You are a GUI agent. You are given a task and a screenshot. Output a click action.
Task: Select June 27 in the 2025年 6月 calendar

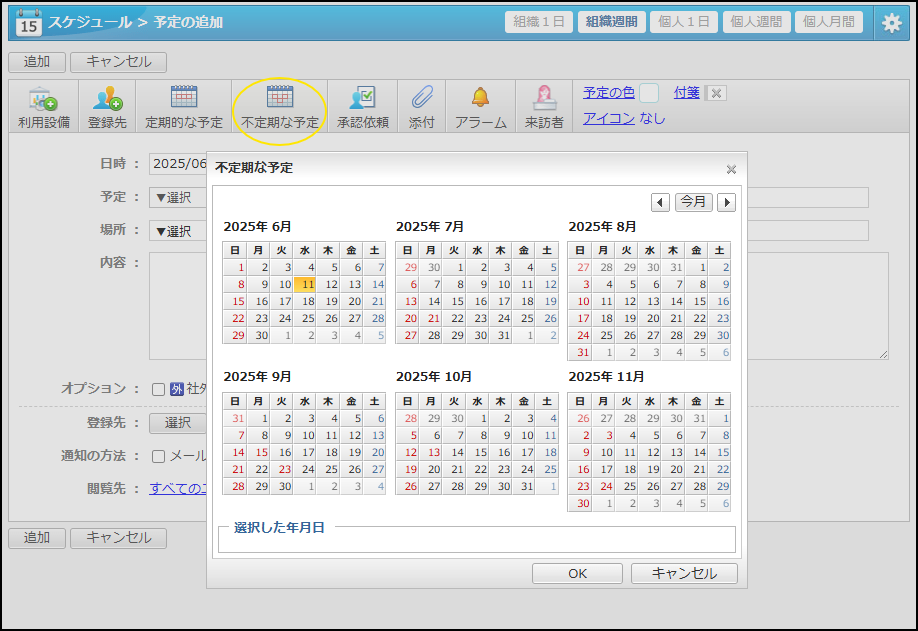pos(351,318)
